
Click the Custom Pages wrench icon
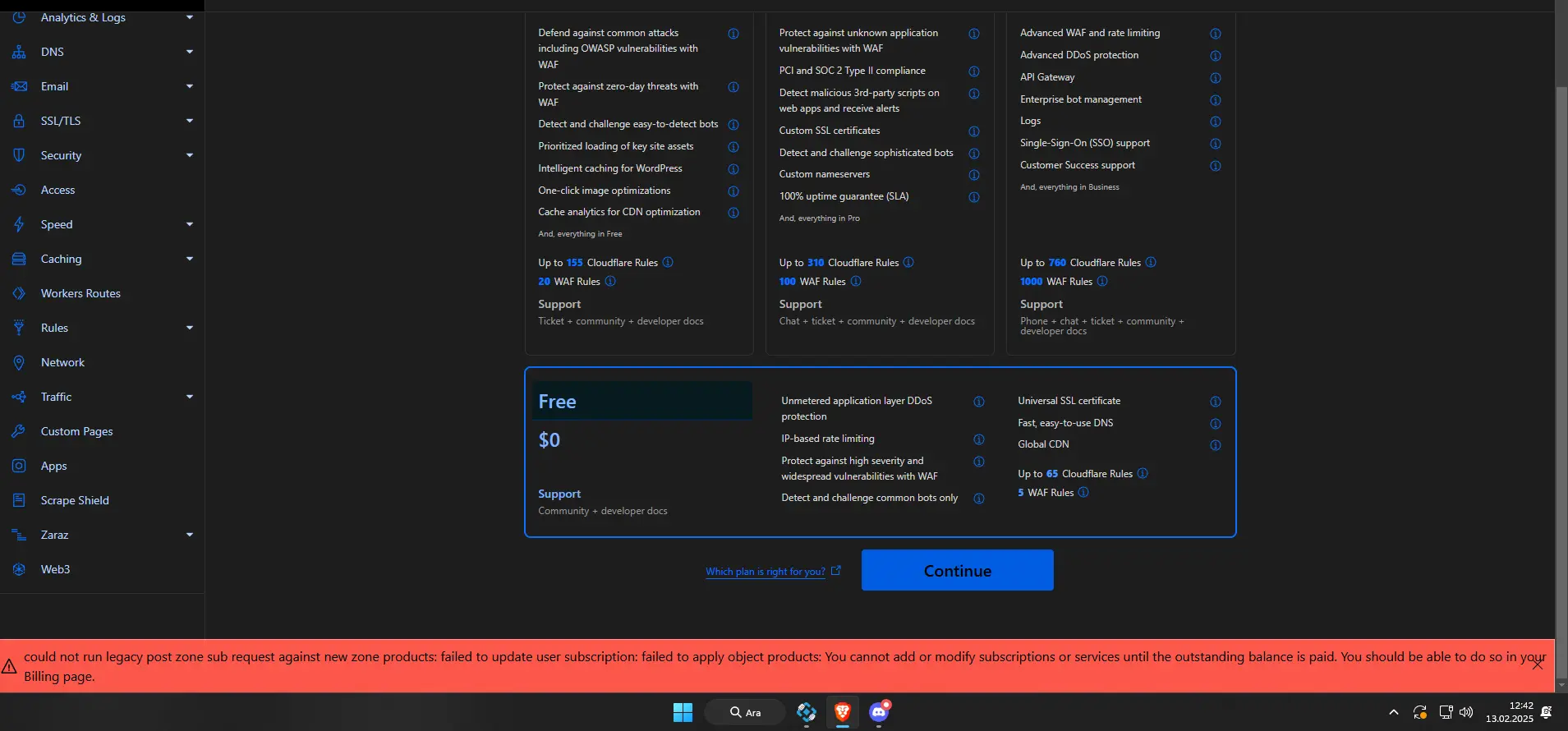click(19, 431)
